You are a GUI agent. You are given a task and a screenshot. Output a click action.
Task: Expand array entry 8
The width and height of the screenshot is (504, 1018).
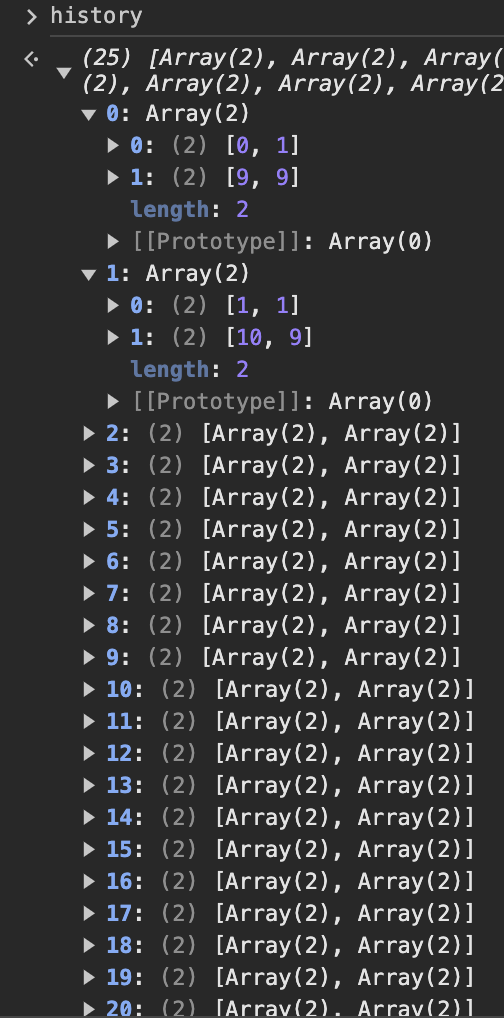coord(90,625)
